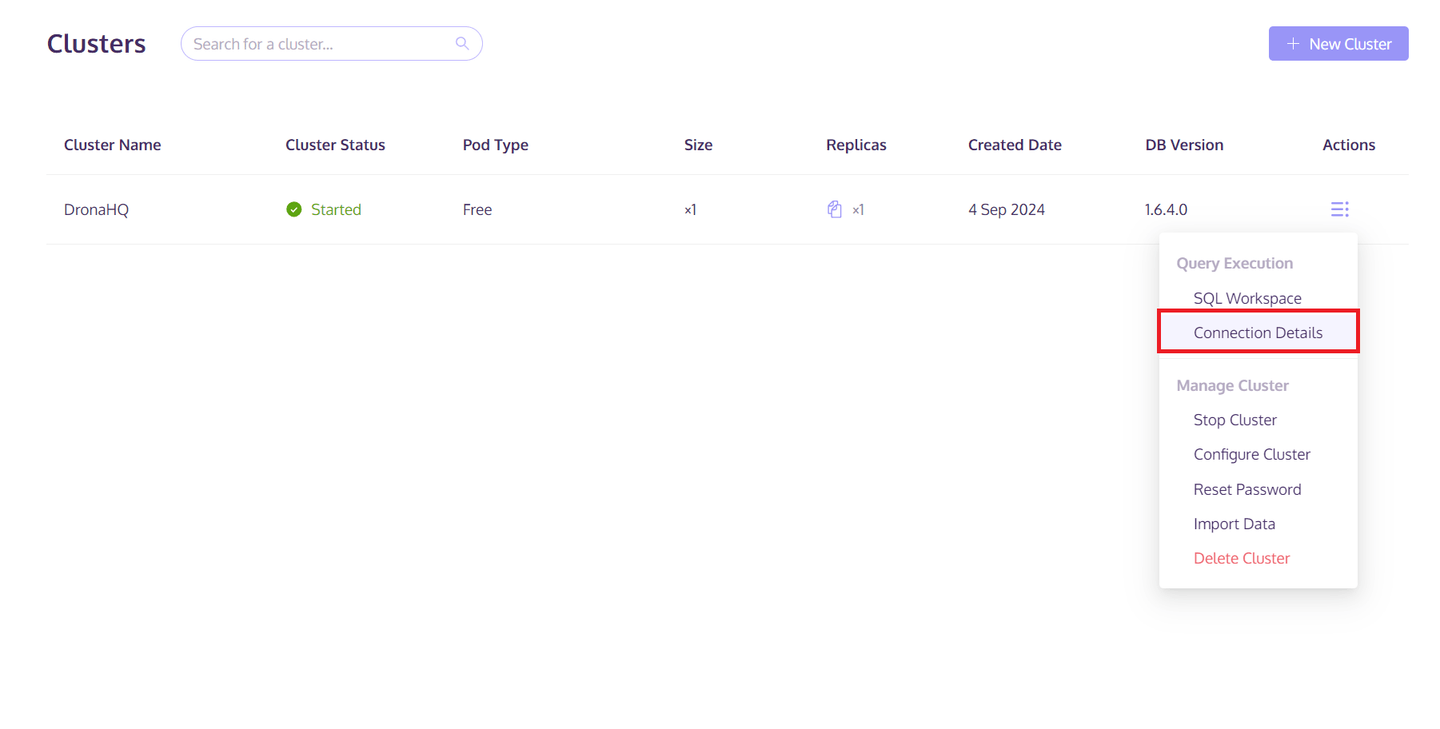Click the green Started status checkmark
The width and height of the screenshot is (1440, 729).
294,209
